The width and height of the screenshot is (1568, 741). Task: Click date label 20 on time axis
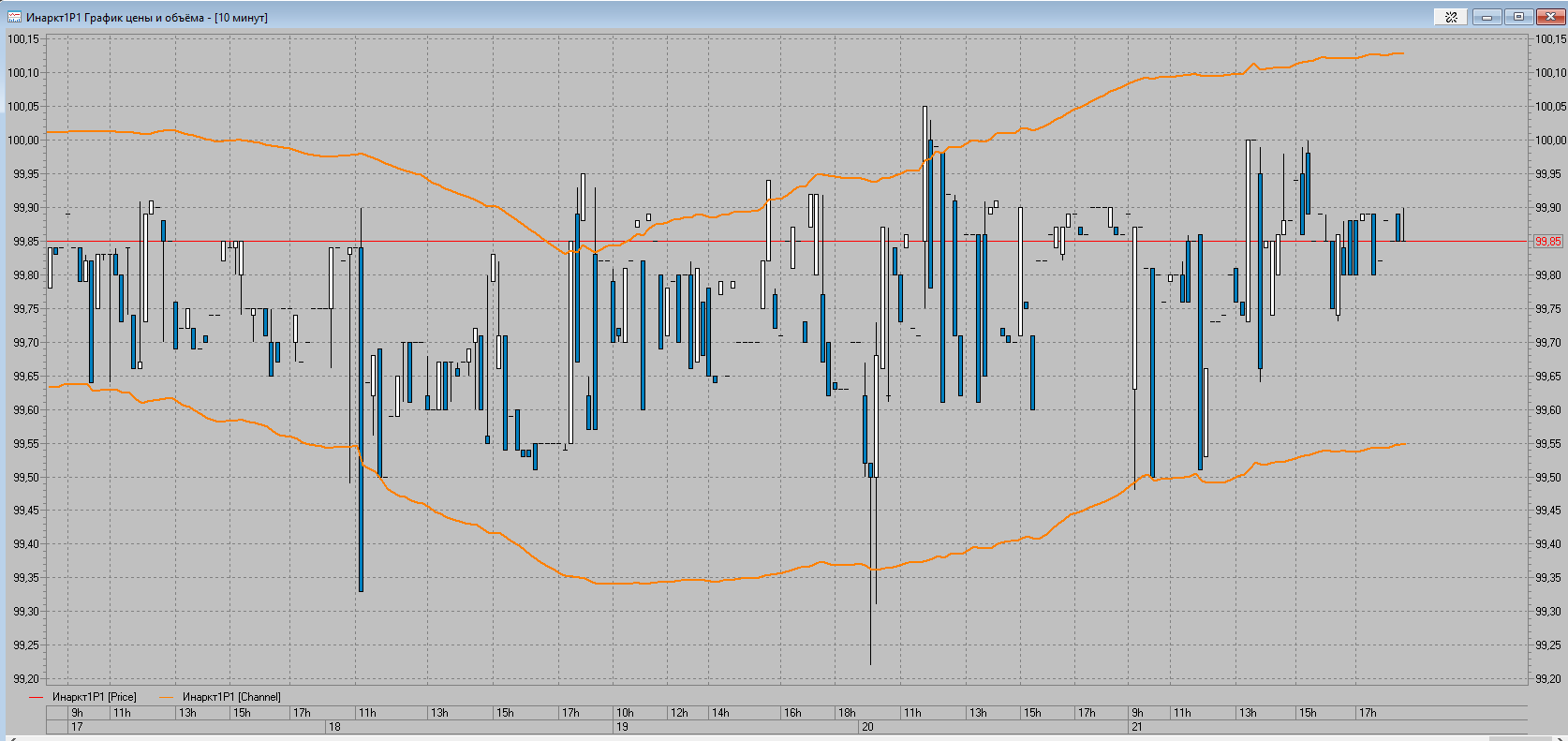click(867, 727)
